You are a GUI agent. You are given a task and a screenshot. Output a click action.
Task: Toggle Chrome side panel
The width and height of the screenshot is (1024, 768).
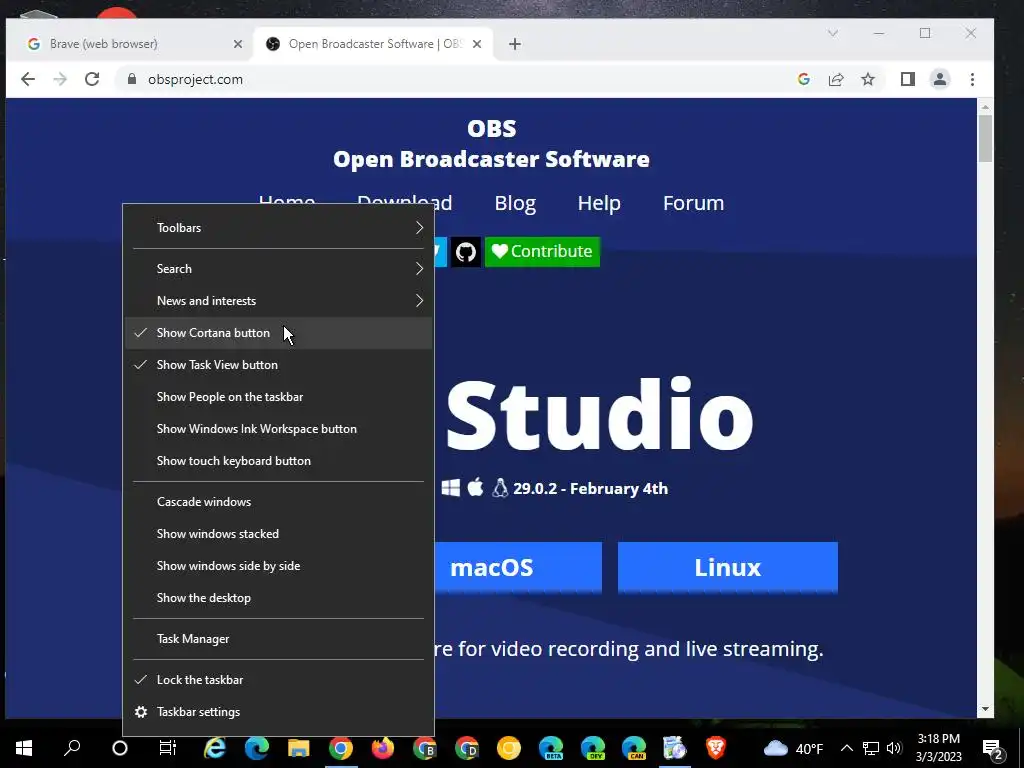point(908,79)
